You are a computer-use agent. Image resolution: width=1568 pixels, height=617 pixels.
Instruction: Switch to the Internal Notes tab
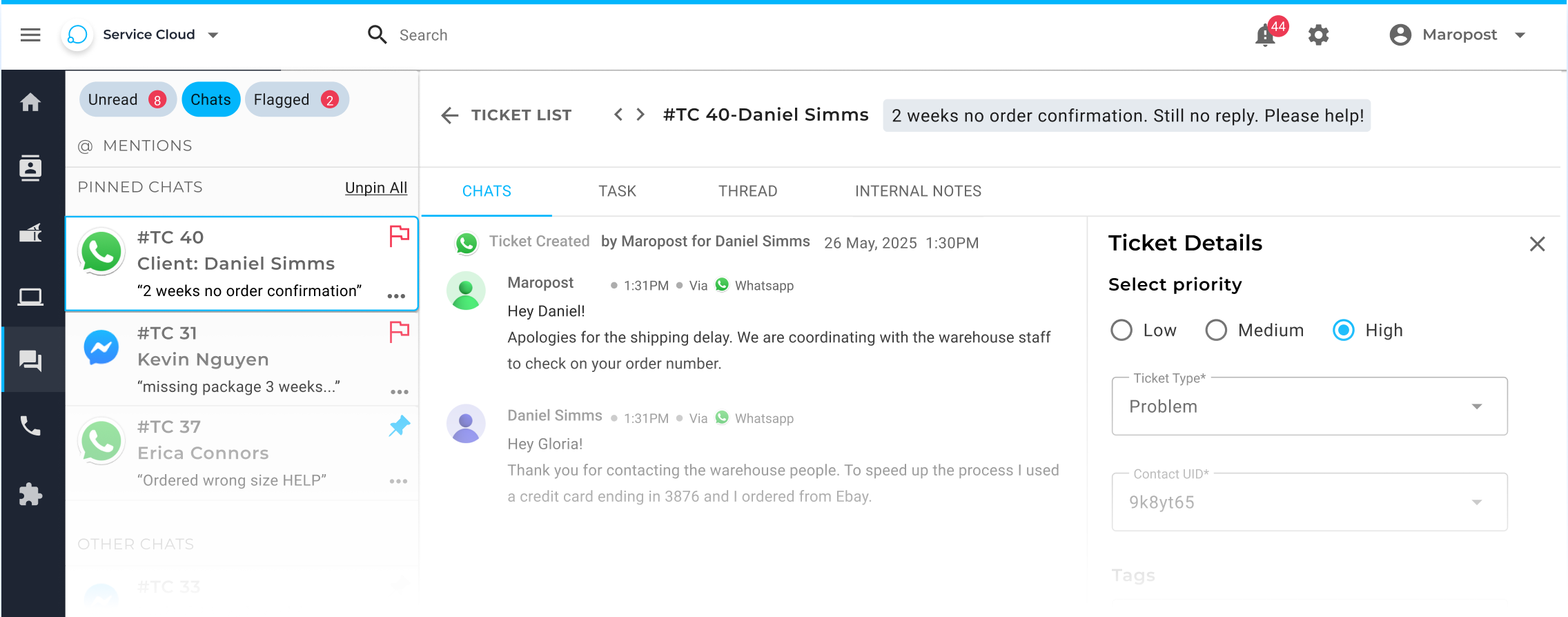(x=918, y=191)
